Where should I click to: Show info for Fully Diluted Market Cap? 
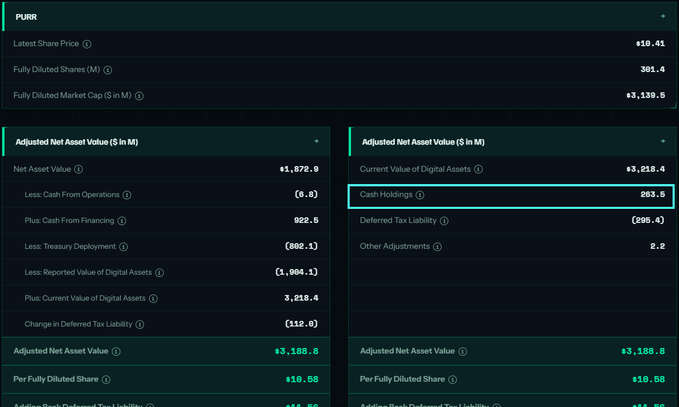point(139,96)
